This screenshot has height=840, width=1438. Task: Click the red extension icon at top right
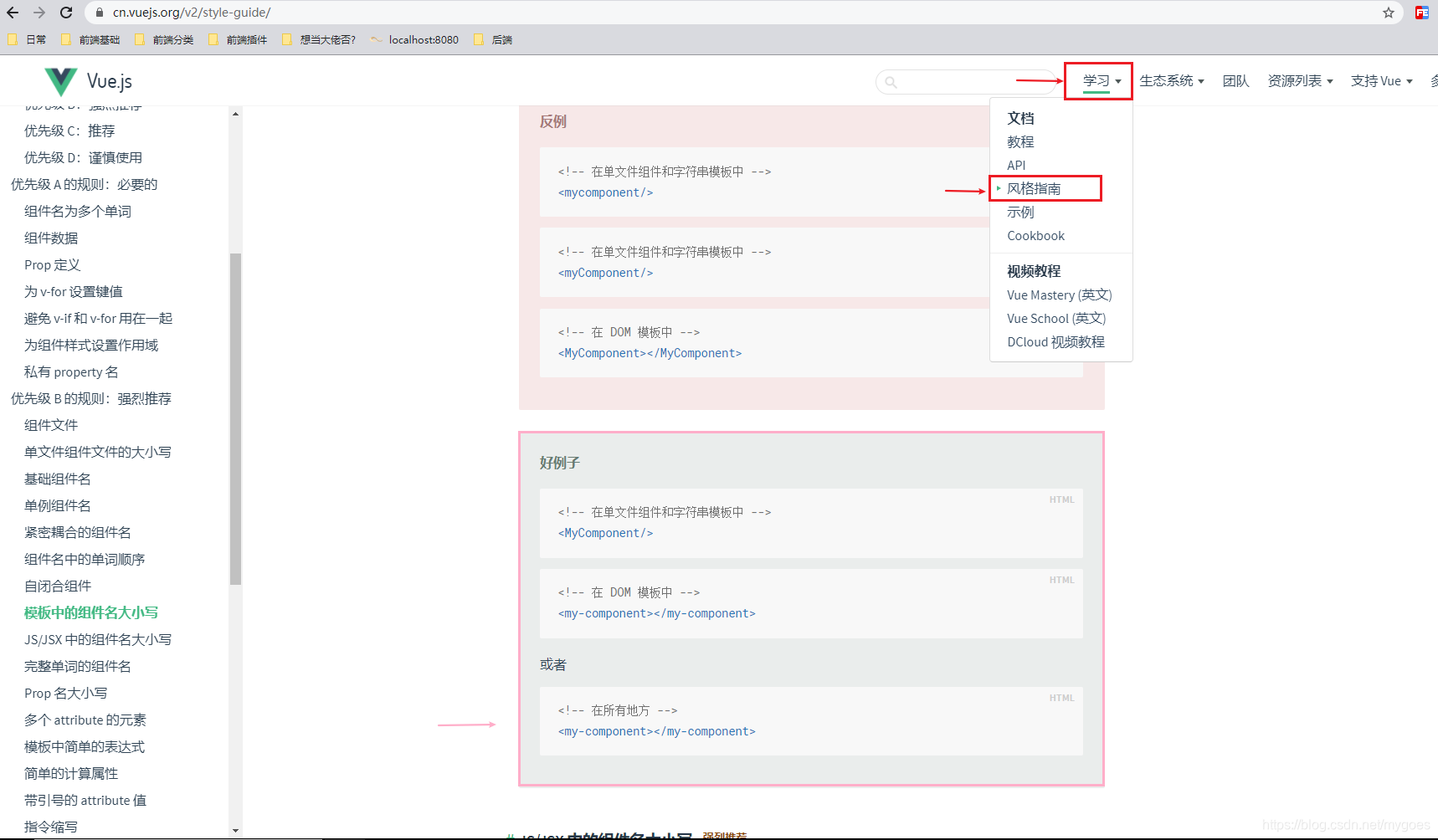(x=1423, y=12)
